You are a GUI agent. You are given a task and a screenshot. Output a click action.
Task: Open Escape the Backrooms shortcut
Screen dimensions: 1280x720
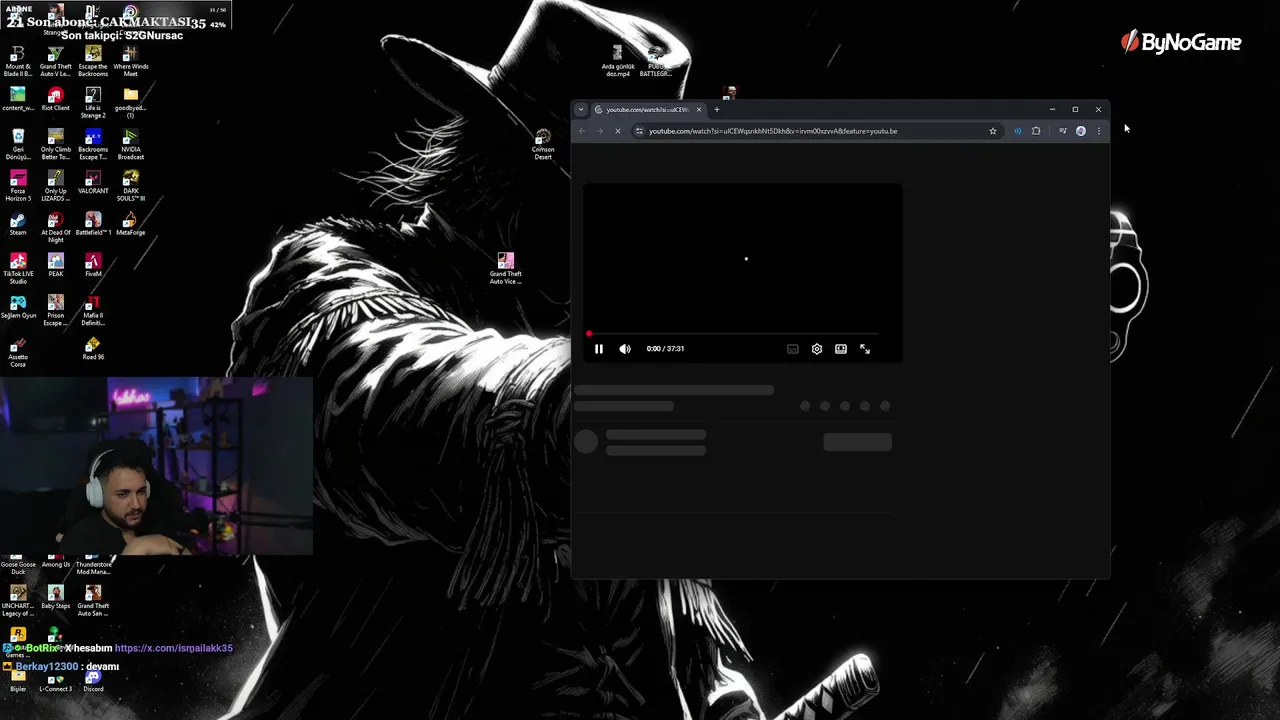coord(93,60)
